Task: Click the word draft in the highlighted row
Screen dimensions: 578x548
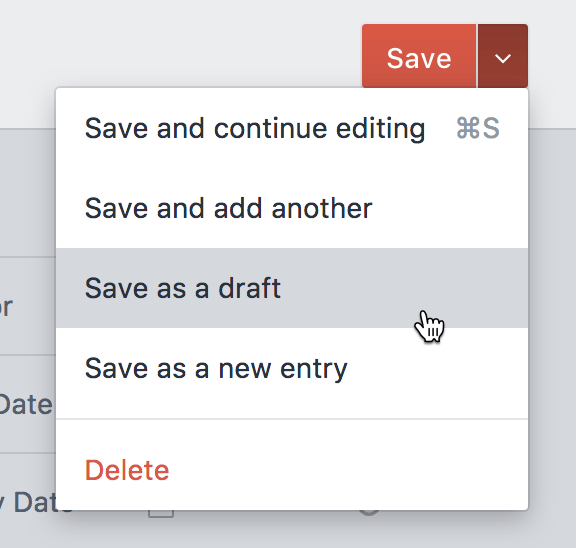Action: (249, 288)
